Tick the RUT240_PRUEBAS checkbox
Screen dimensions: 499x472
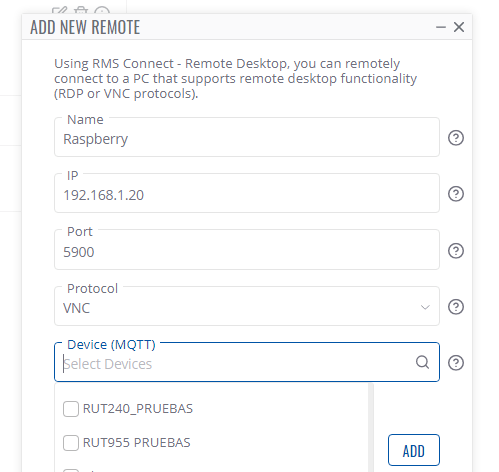click(71, 409)
